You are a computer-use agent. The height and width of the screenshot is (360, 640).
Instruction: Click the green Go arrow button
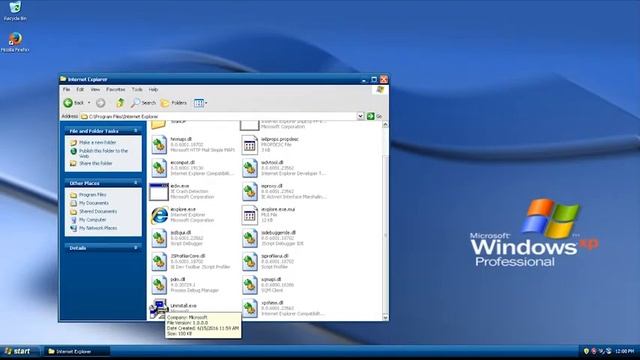point(370,116)
